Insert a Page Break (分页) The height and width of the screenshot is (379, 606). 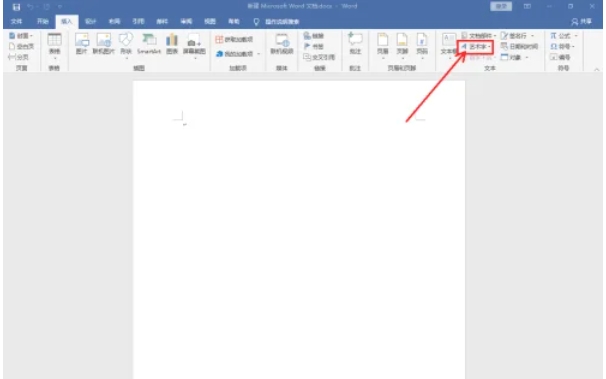(x=19, y=57)
